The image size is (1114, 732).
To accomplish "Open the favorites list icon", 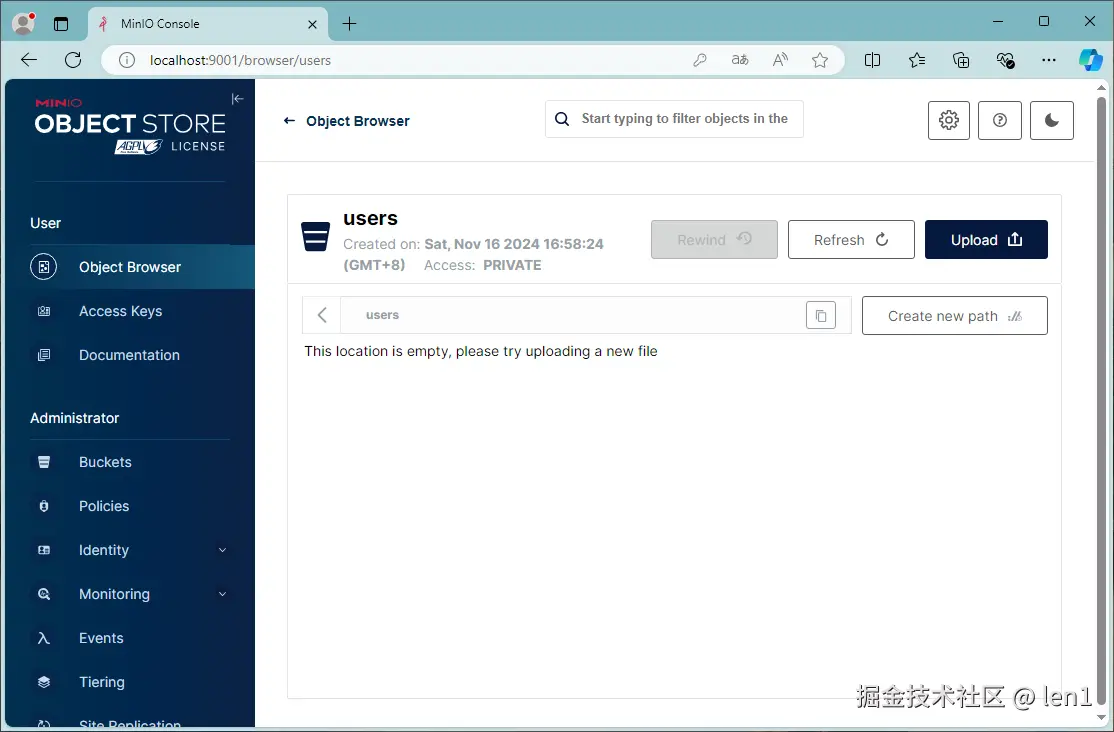I will coord(916,60).
